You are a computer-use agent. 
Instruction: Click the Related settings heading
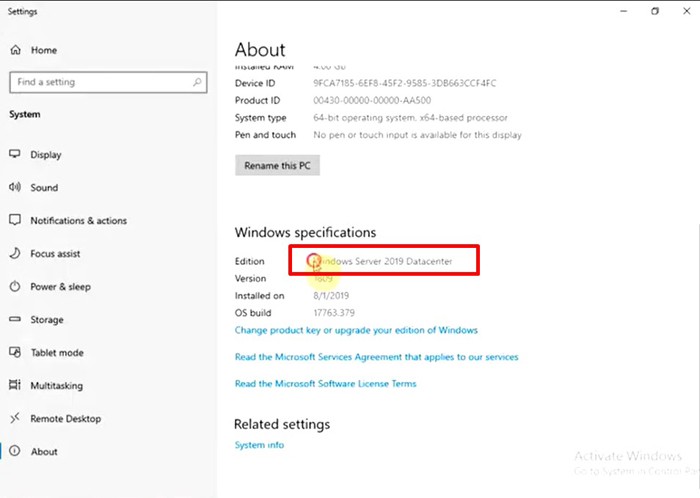pos(282,424)
